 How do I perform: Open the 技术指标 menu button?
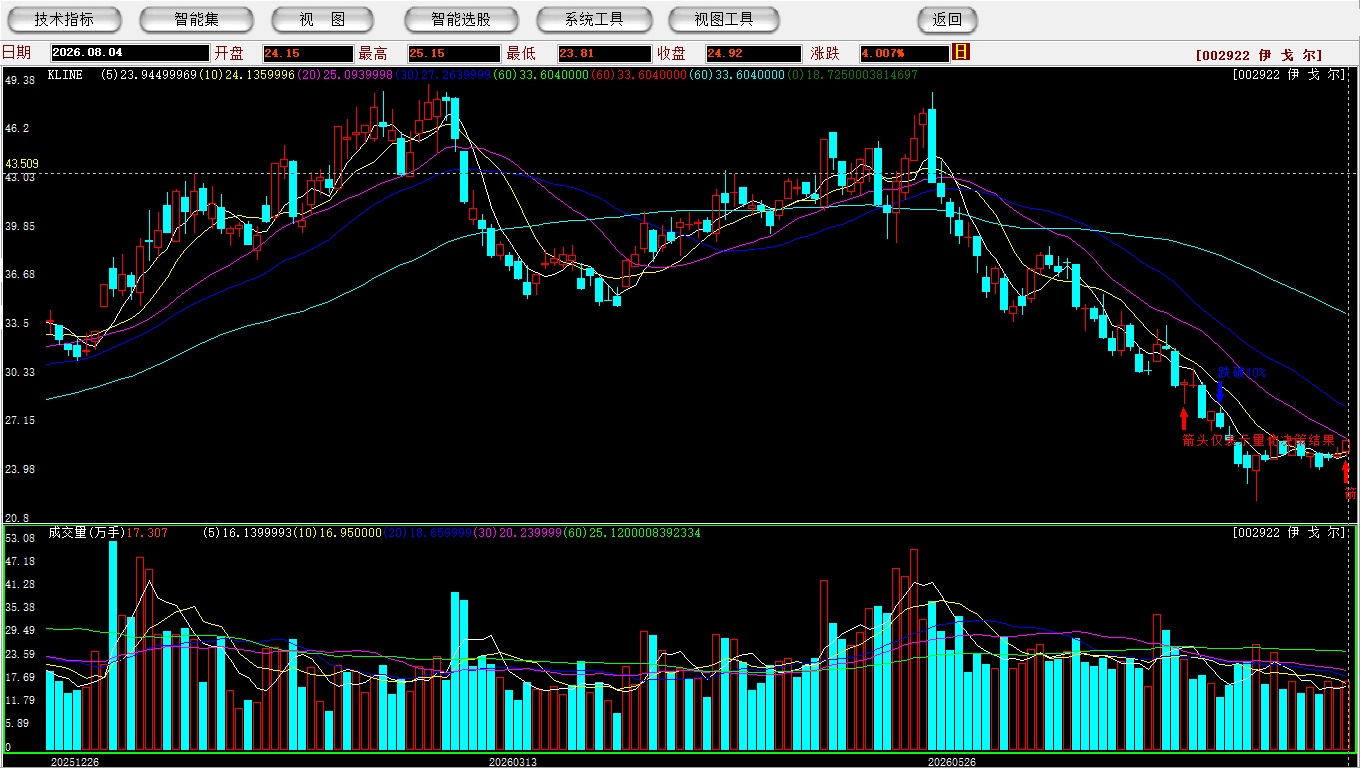point(64,19)
